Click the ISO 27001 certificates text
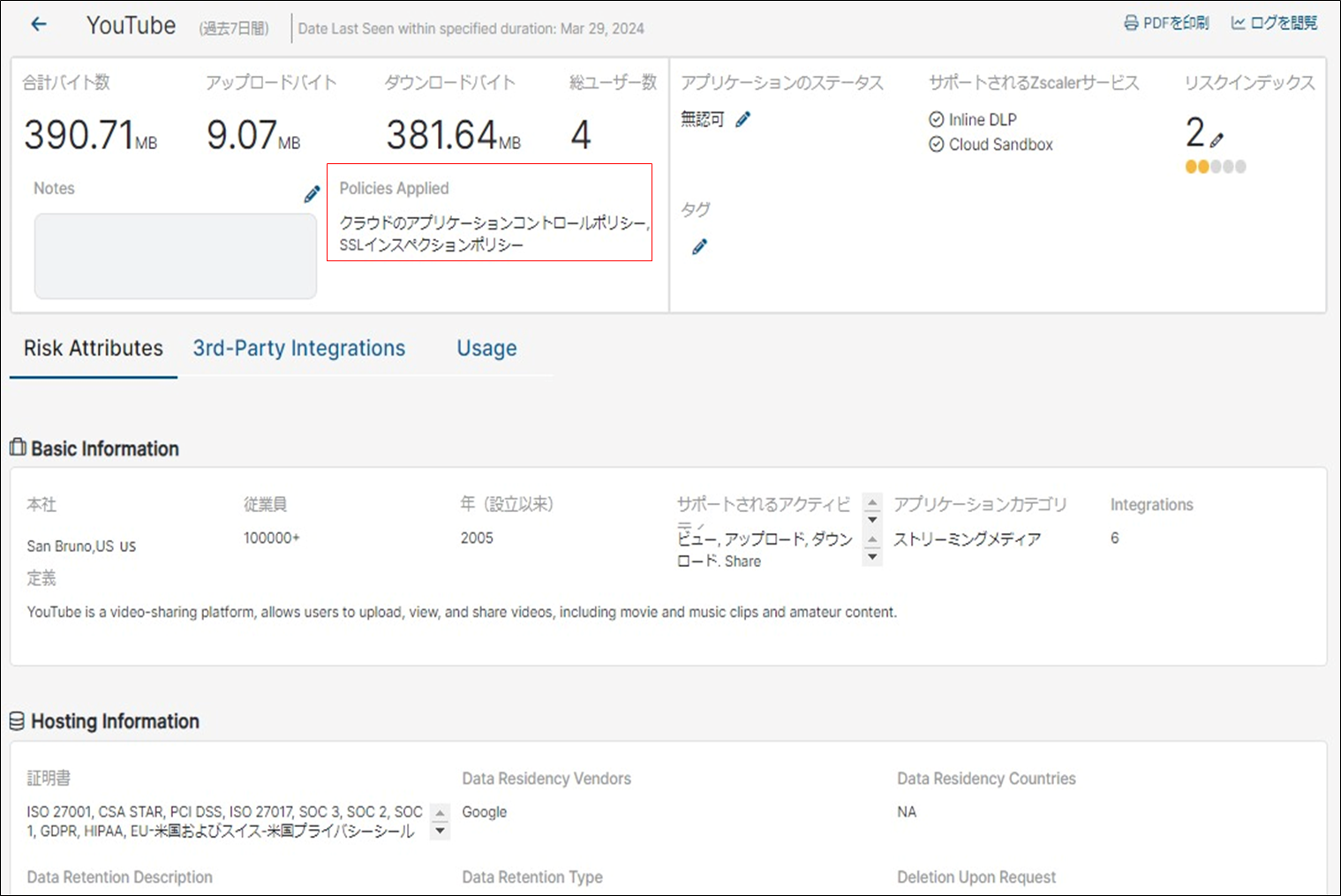This screenshot has width=1341, height=896. [225, 821]
